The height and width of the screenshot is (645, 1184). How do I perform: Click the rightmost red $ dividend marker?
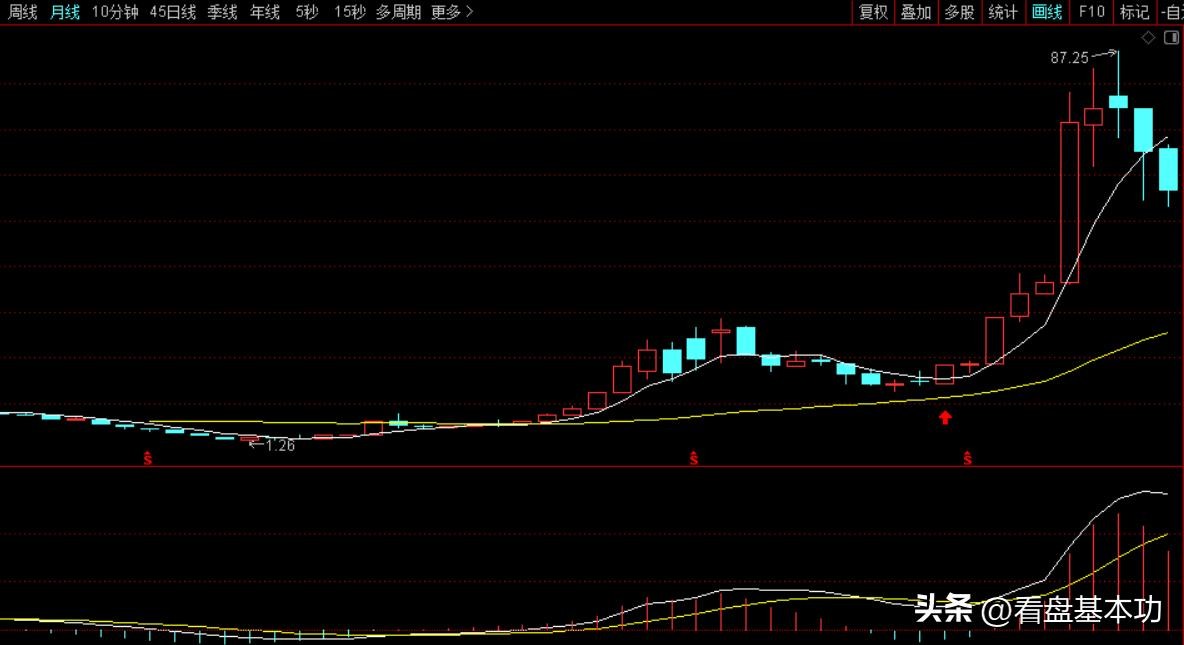point(968,458)
